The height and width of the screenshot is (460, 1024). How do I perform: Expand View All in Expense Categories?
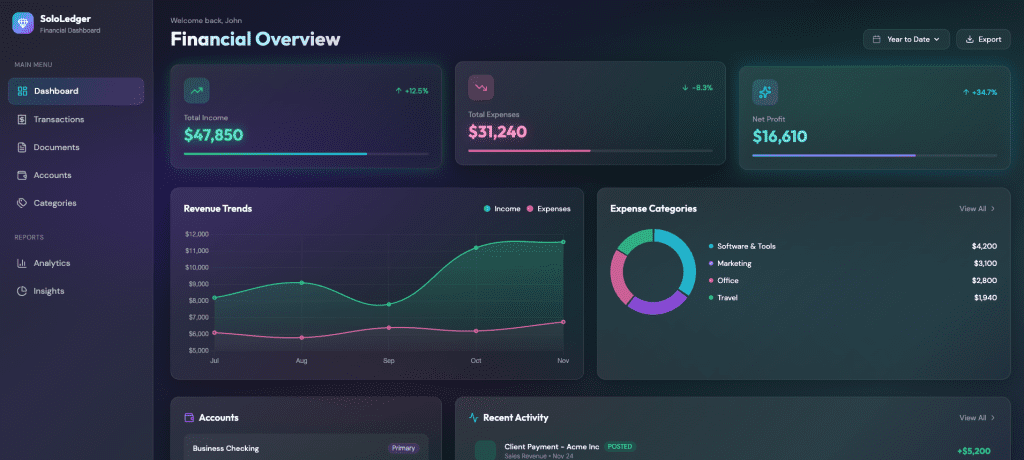coord(977,209)
